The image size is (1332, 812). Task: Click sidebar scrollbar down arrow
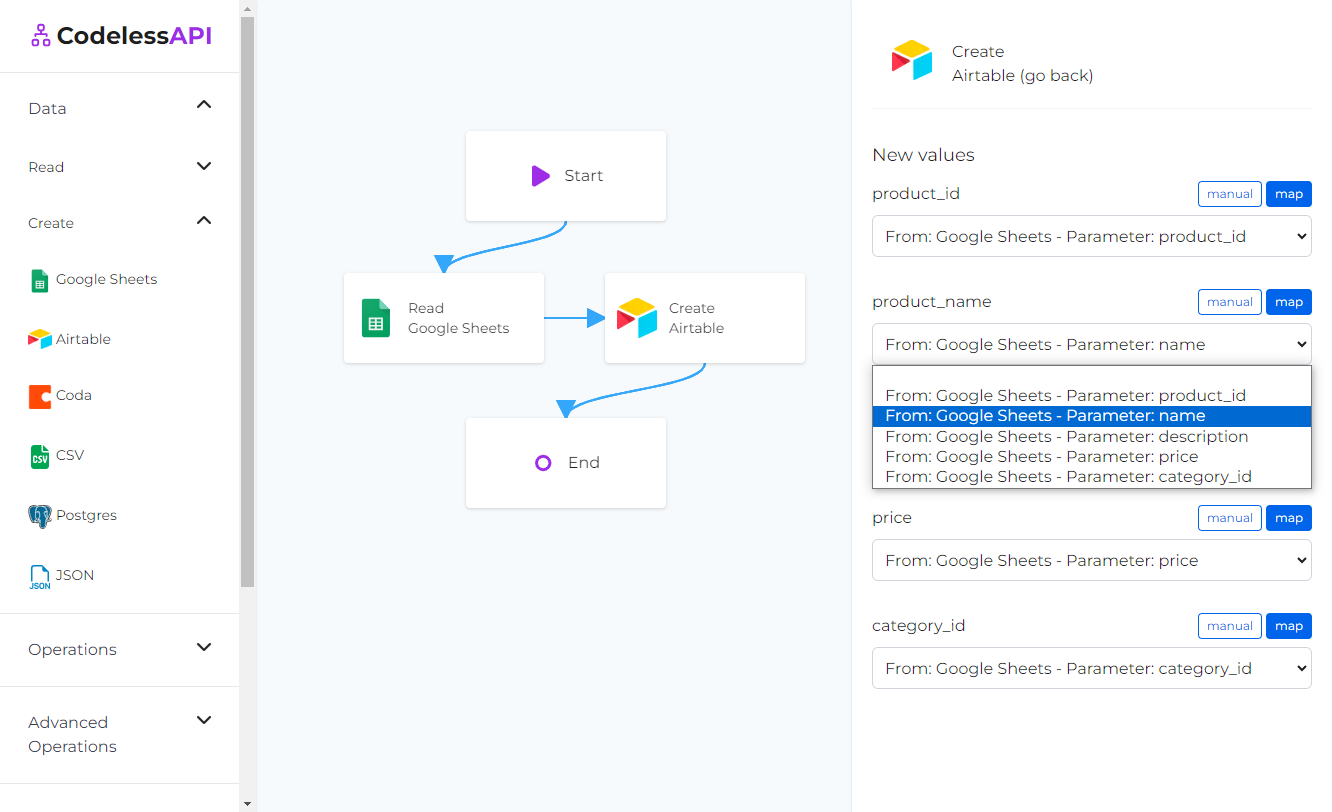(248, 803)
